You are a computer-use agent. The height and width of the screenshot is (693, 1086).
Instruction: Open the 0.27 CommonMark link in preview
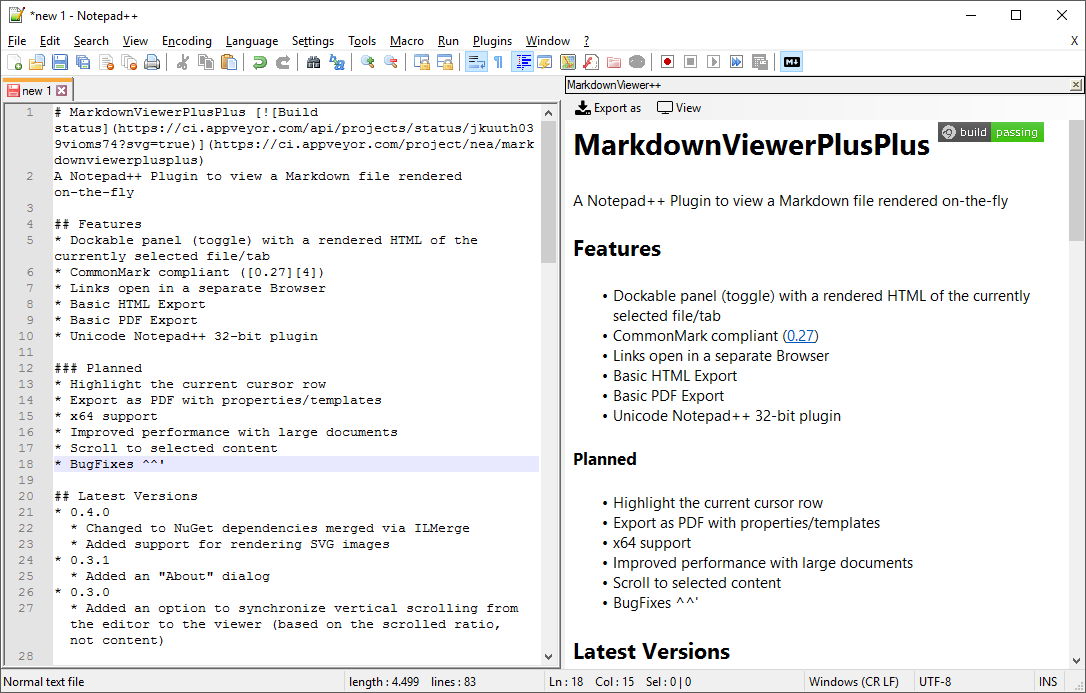pyautogui.click(x=800, y=336)
